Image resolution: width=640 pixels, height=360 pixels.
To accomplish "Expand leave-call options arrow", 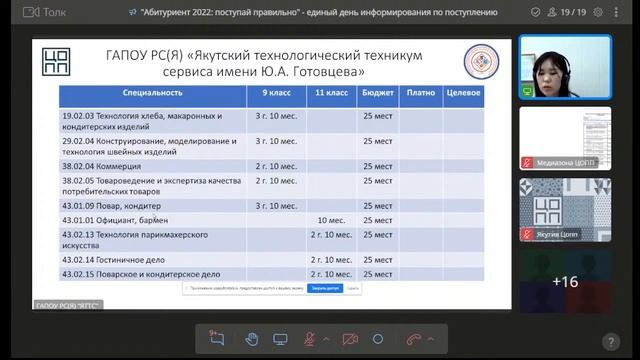I will (431, 339).
